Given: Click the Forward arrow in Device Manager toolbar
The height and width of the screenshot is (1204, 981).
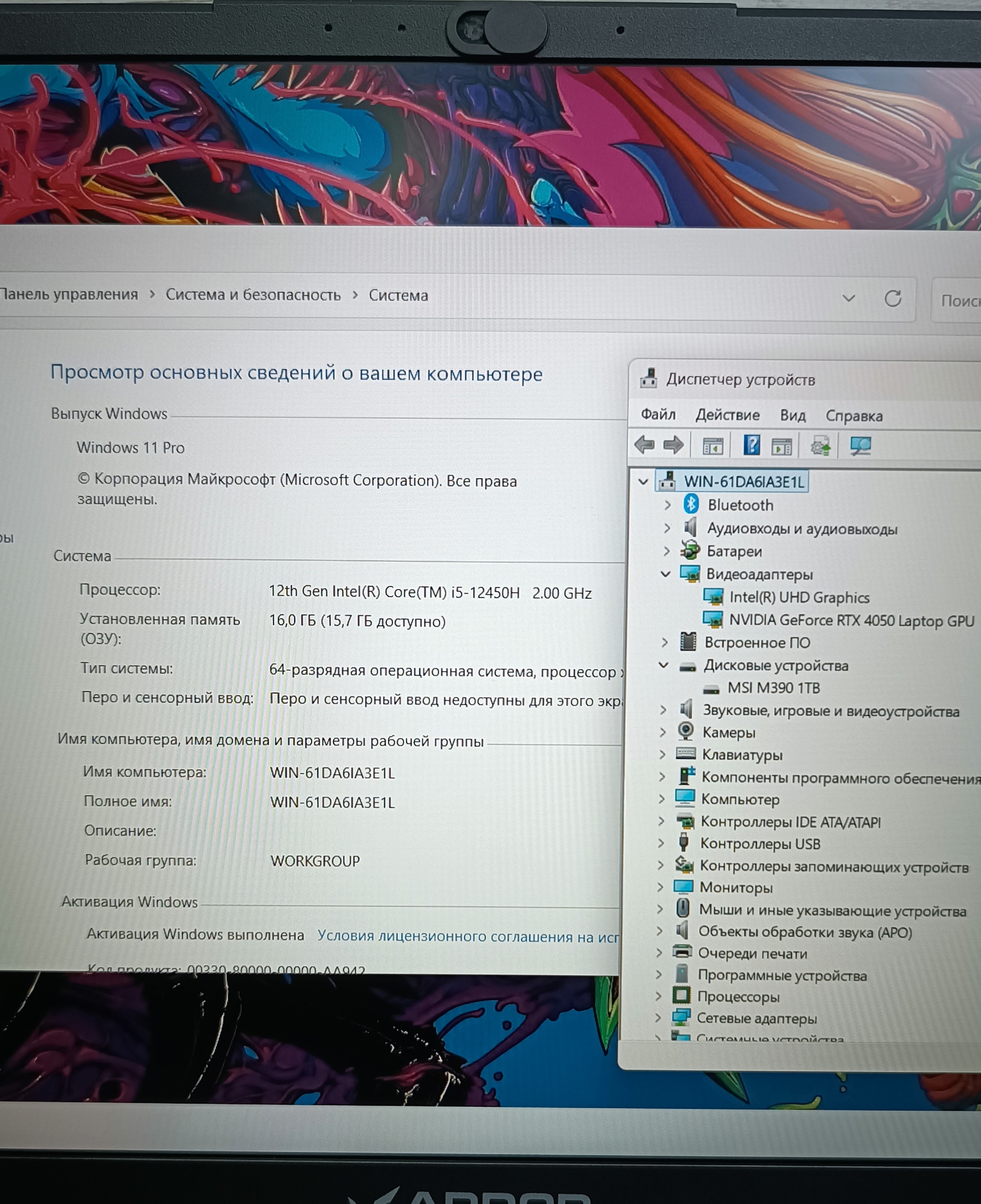Looking at the screenshot, I should 673,445.
